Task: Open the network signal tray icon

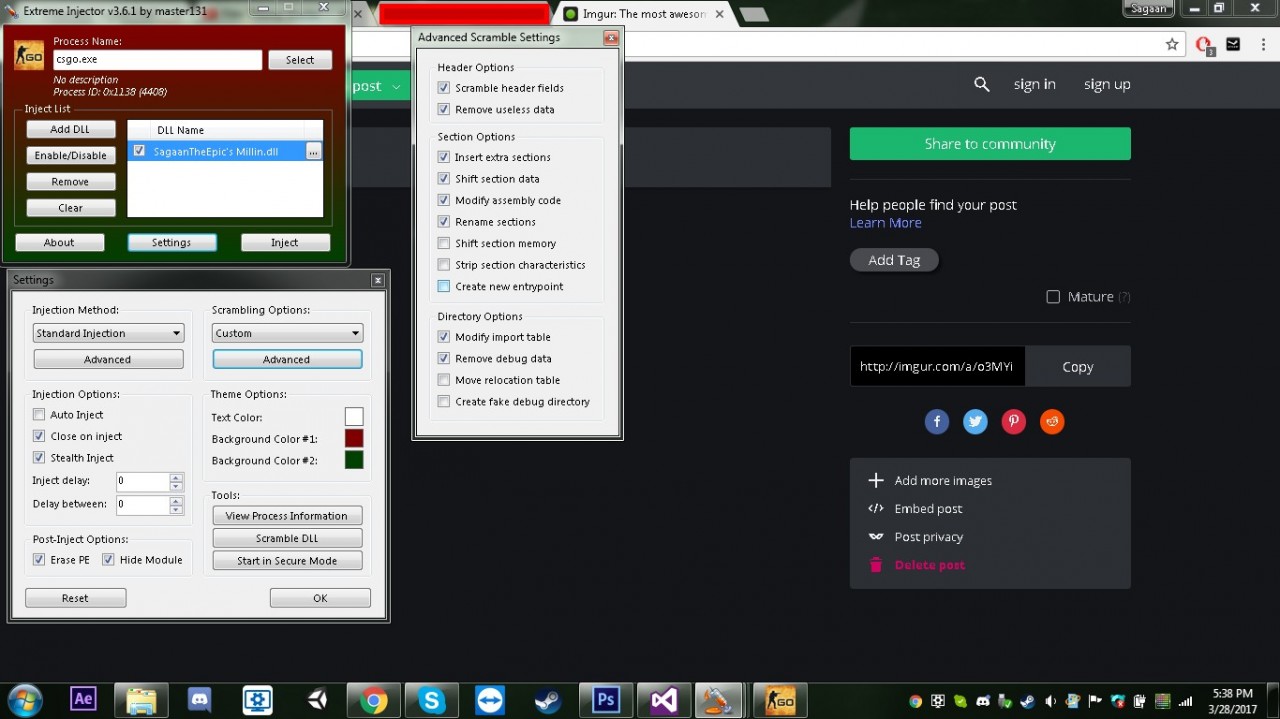Action: [1186, 701]
